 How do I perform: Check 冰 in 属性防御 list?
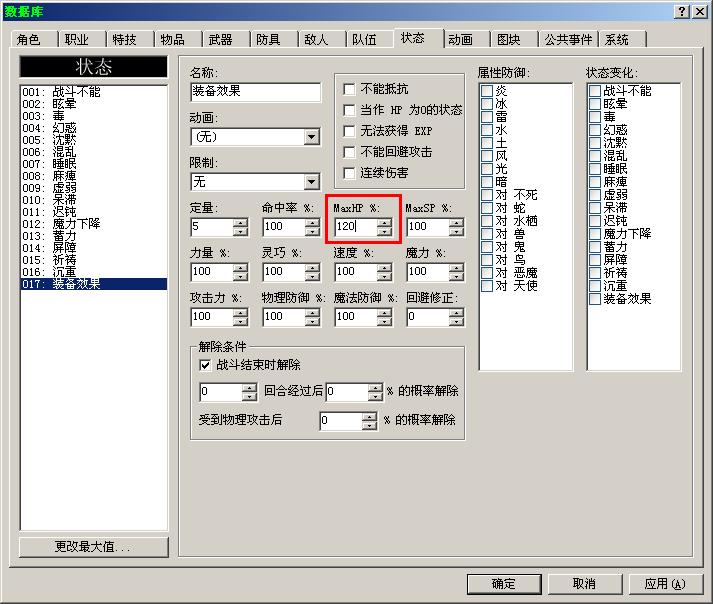pos(487,104)
